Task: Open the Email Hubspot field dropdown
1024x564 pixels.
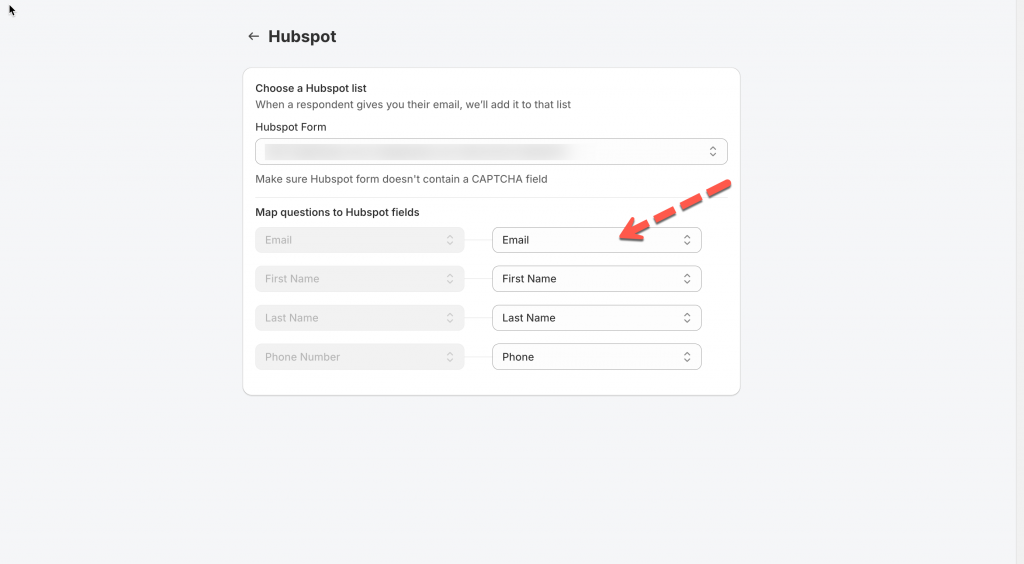Action: (x=590, y=240)
